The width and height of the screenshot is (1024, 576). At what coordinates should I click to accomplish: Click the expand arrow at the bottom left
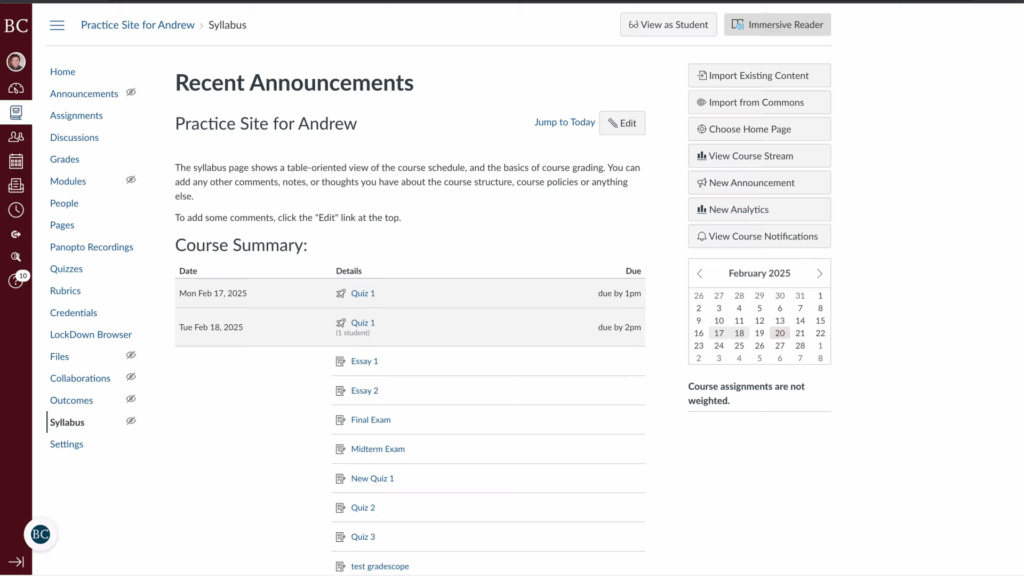pos(15,560)
